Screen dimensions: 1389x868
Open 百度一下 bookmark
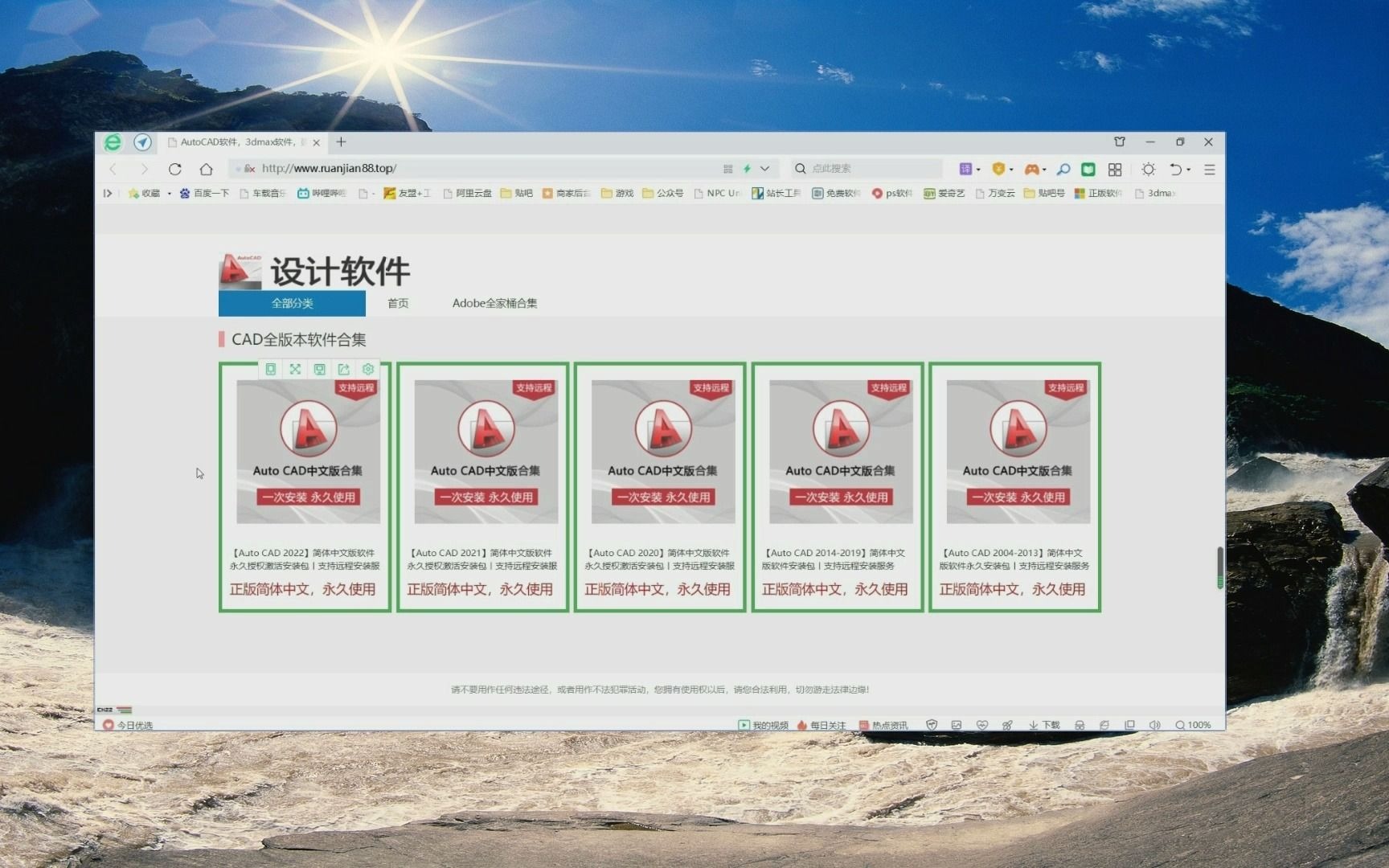(204, 193)
